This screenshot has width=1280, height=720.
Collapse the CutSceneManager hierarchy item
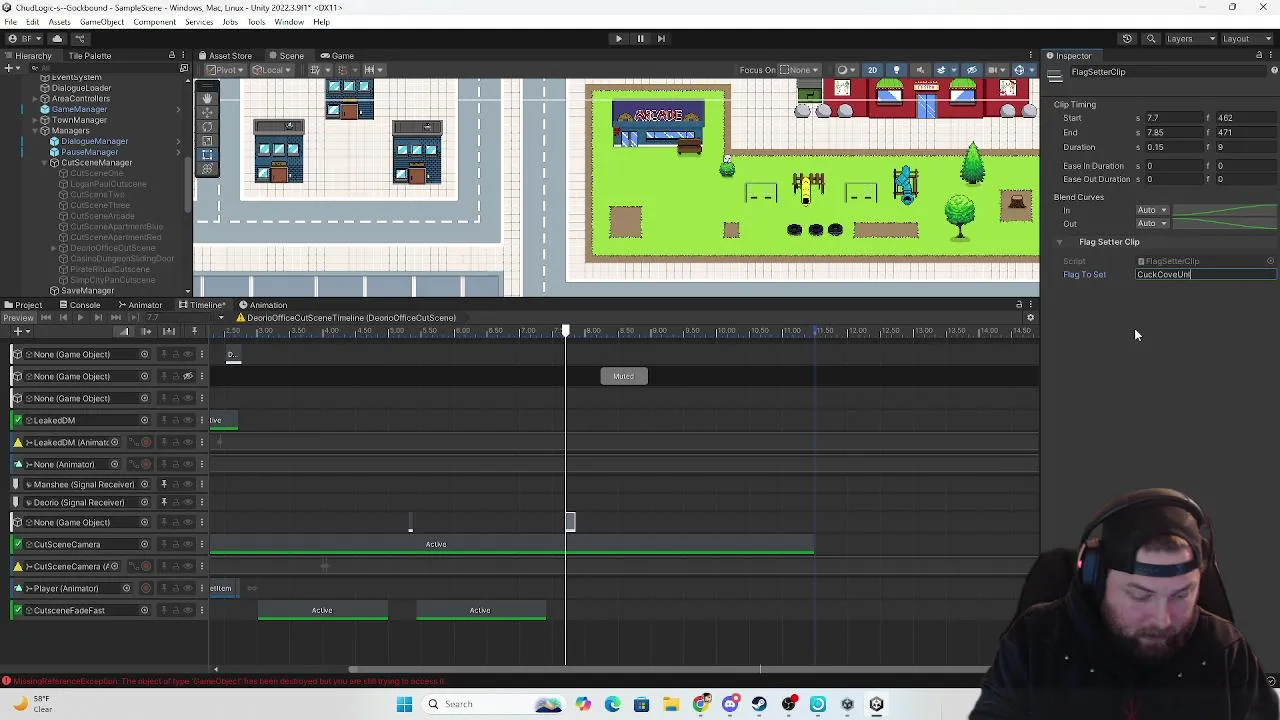[44, 163]
